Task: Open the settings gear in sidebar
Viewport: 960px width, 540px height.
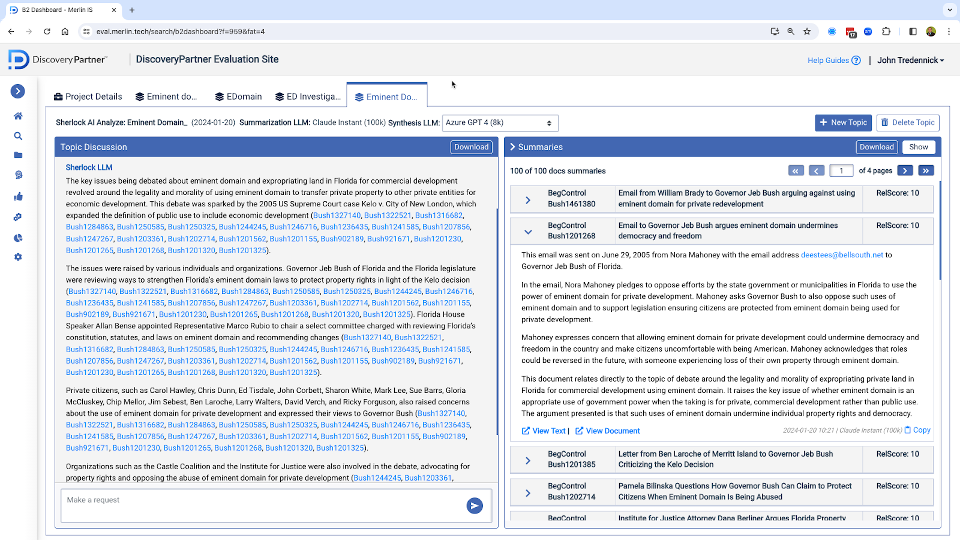Action: tap(18, 257)
